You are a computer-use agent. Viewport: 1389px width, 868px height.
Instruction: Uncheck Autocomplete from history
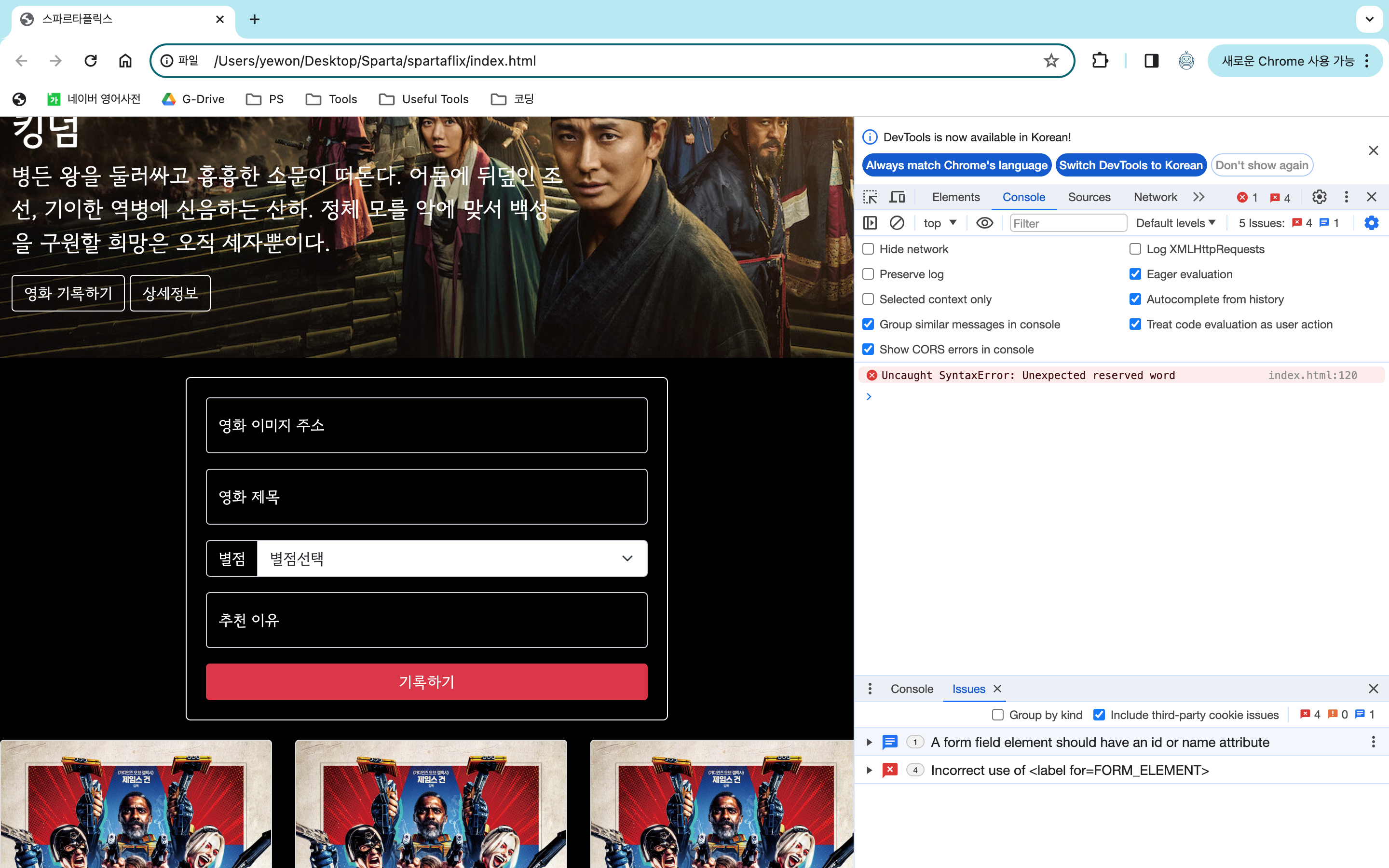pos(1135,299)
